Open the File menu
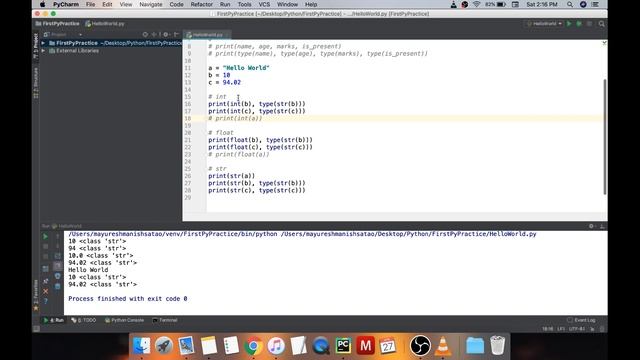The image size is (640, 360). pyautogui.click(x=90, y=4)
